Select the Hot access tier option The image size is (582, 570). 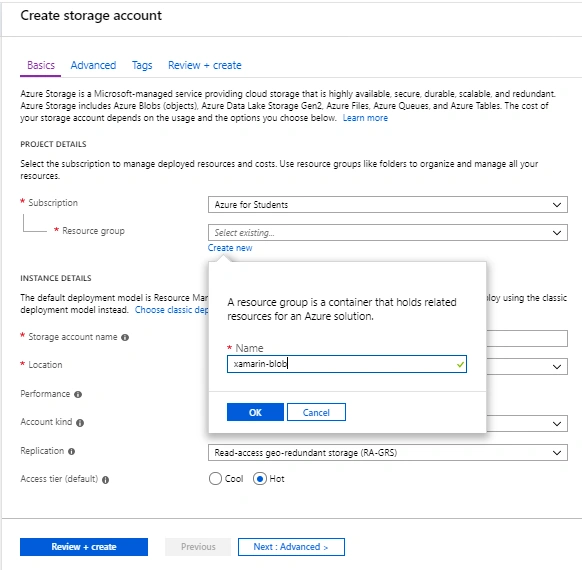(x=260, y=479)
